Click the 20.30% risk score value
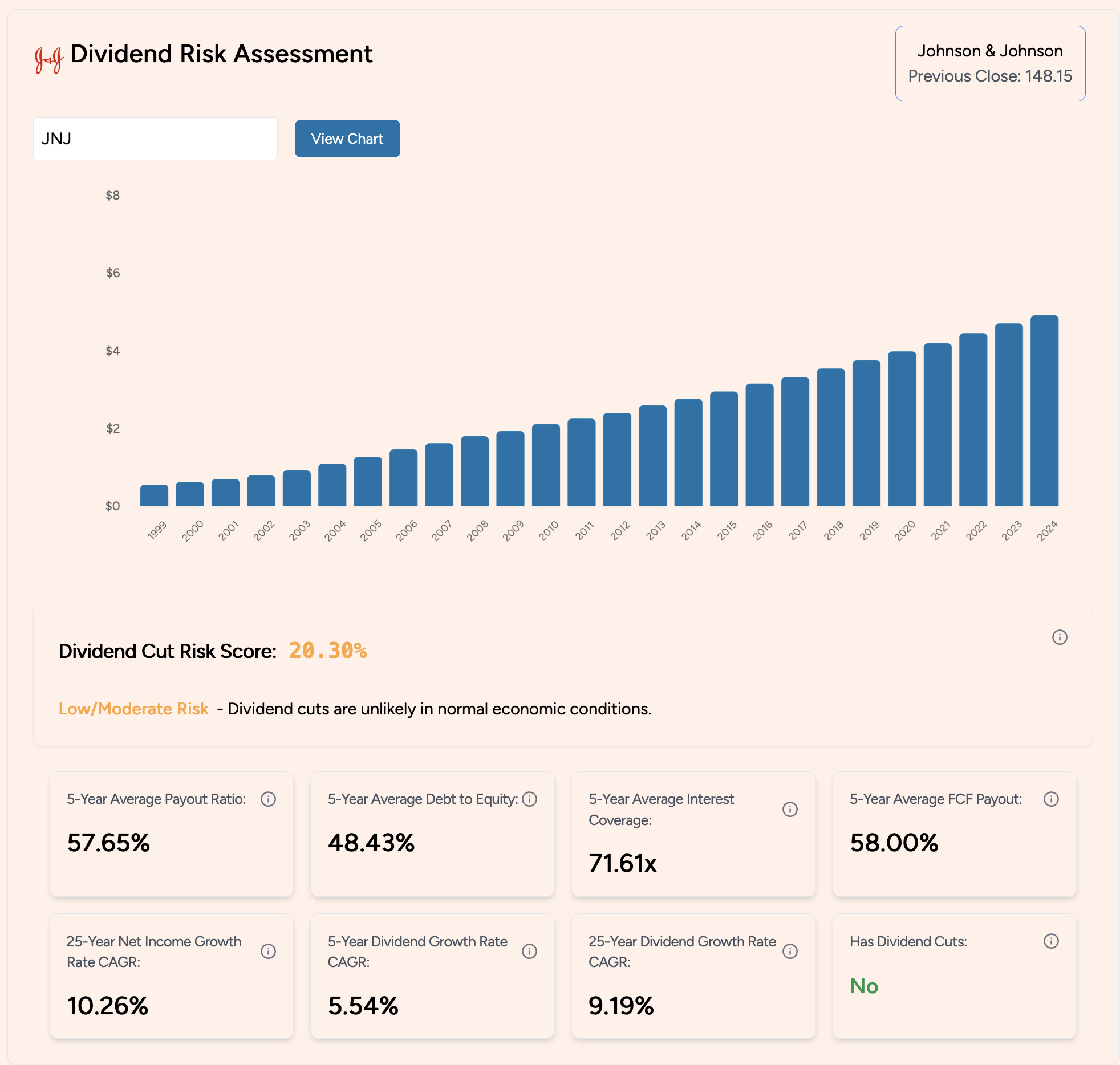The width and height of the screenshot is (1120, 1065). 327,651
